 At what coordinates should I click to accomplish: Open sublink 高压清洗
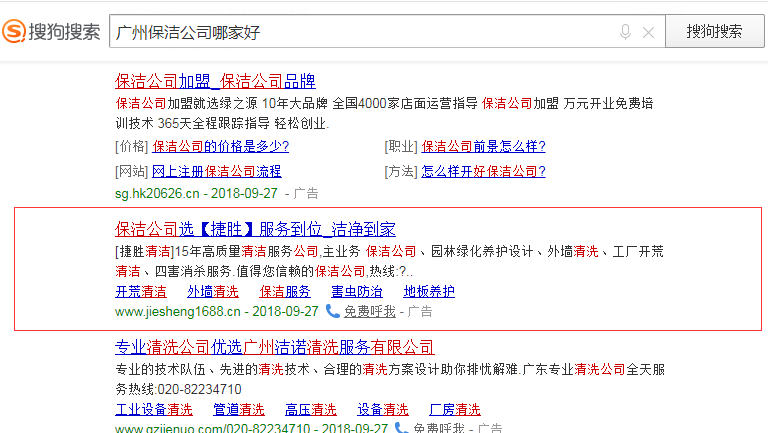pyautogui.click(x=311, y=409)
